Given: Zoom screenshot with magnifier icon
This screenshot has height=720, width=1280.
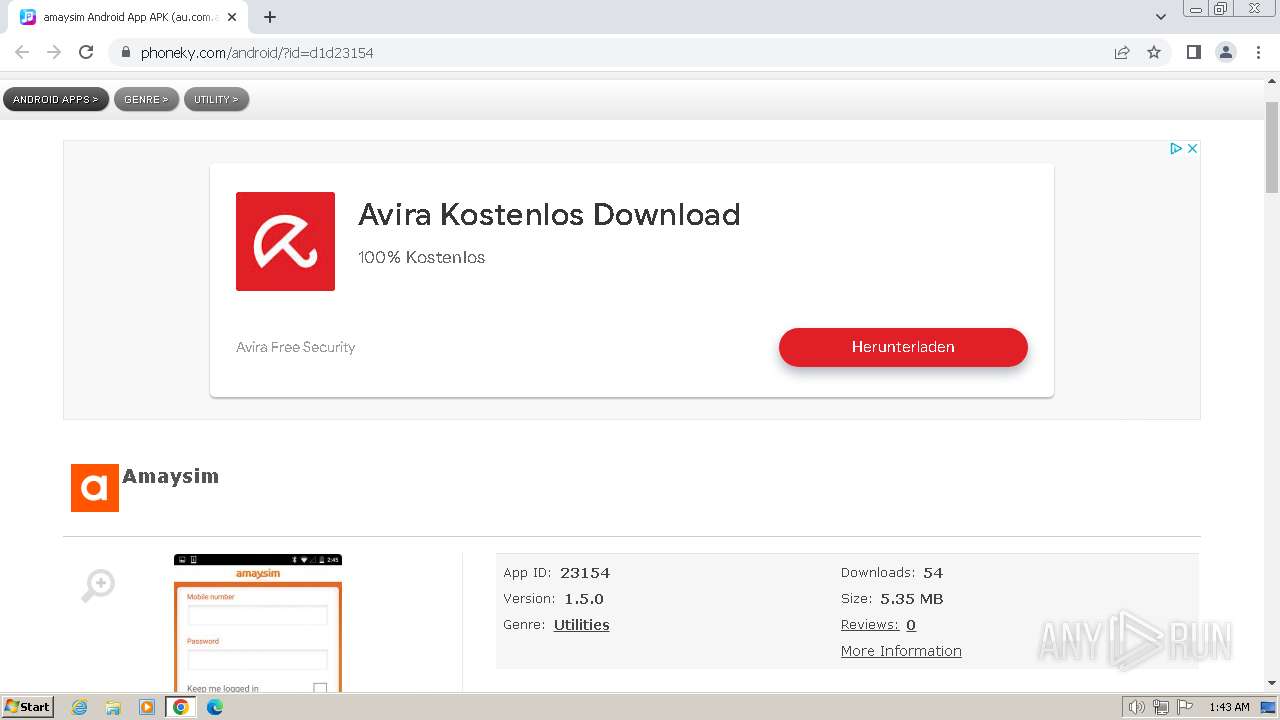Looking at the screenshot, I should point(98,585).
